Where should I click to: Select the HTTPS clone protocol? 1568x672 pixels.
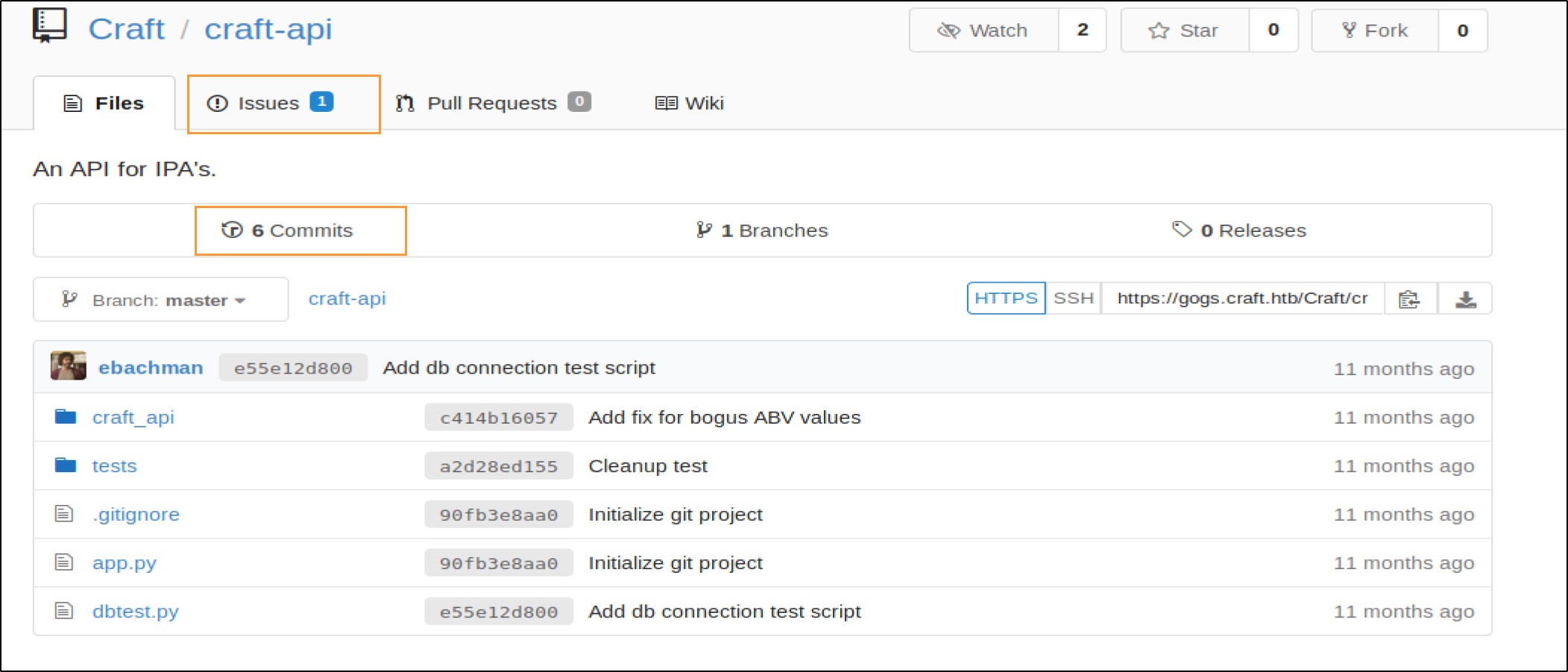coord(1005,298)
